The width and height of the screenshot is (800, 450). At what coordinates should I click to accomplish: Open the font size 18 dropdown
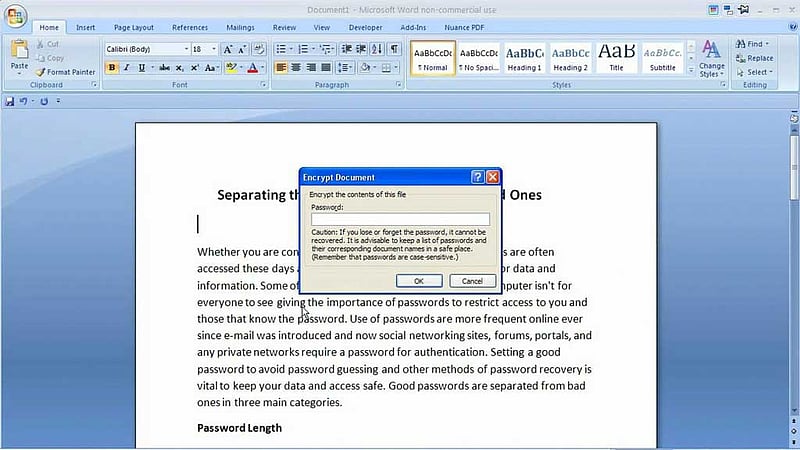[214, 49]
